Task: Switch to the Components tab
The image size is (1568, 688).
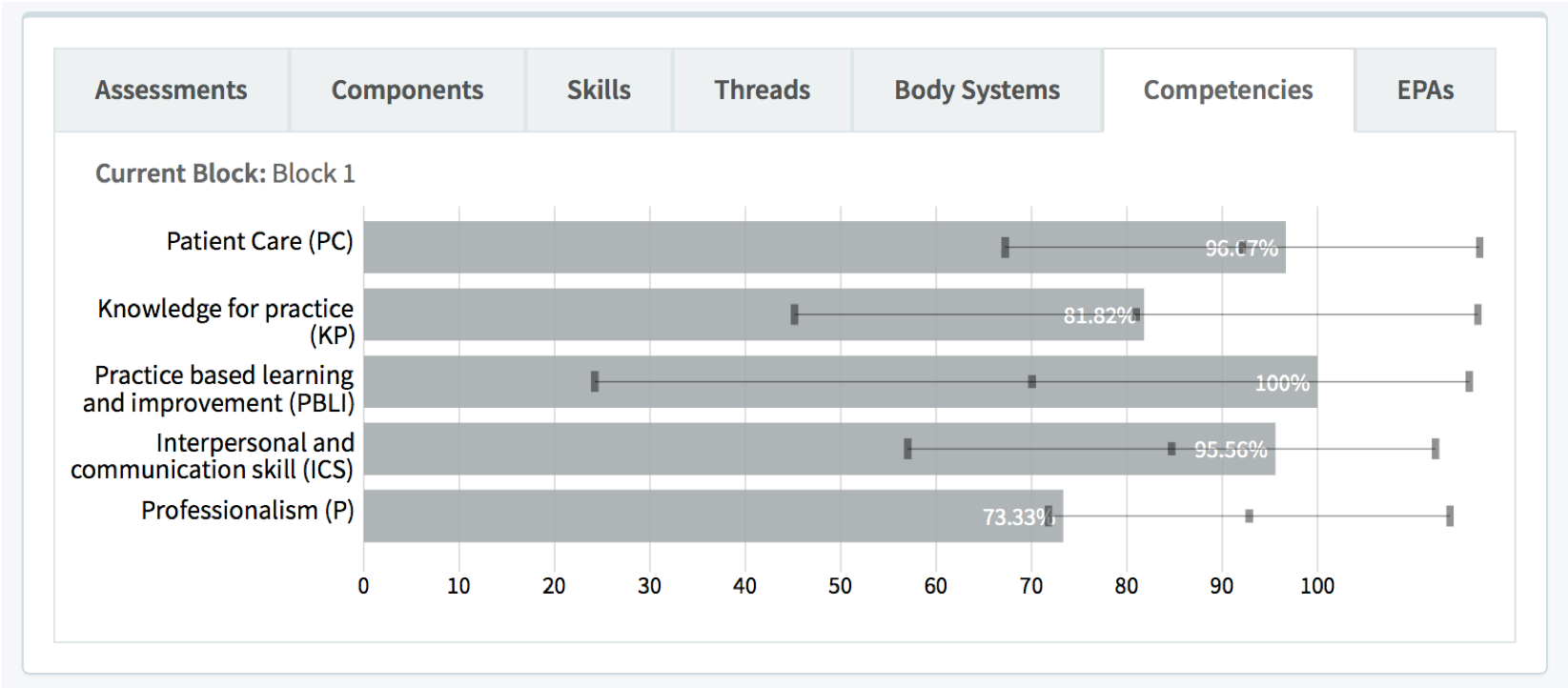Action: 407,91
